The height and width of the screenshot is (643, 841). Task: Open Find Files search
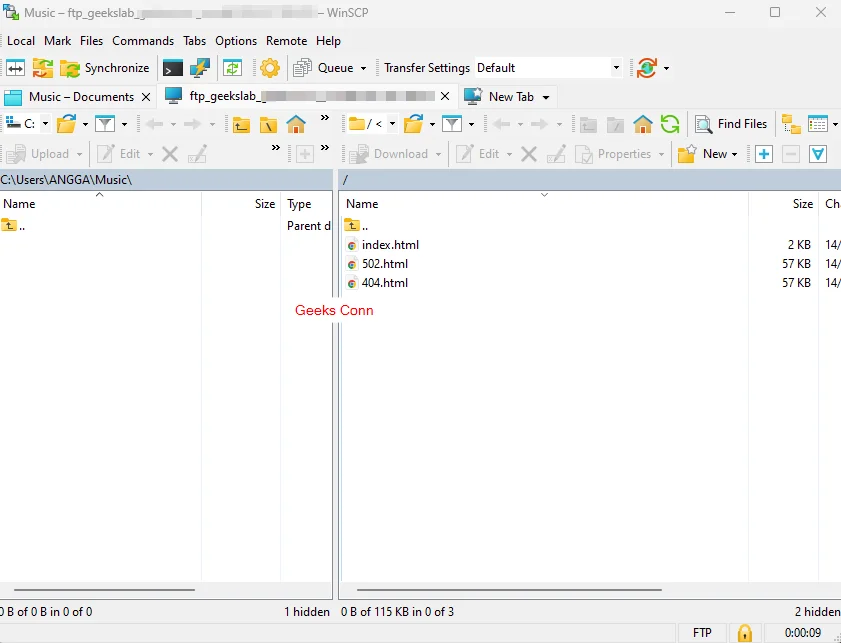pyautogui.click(x=731, y=123)
